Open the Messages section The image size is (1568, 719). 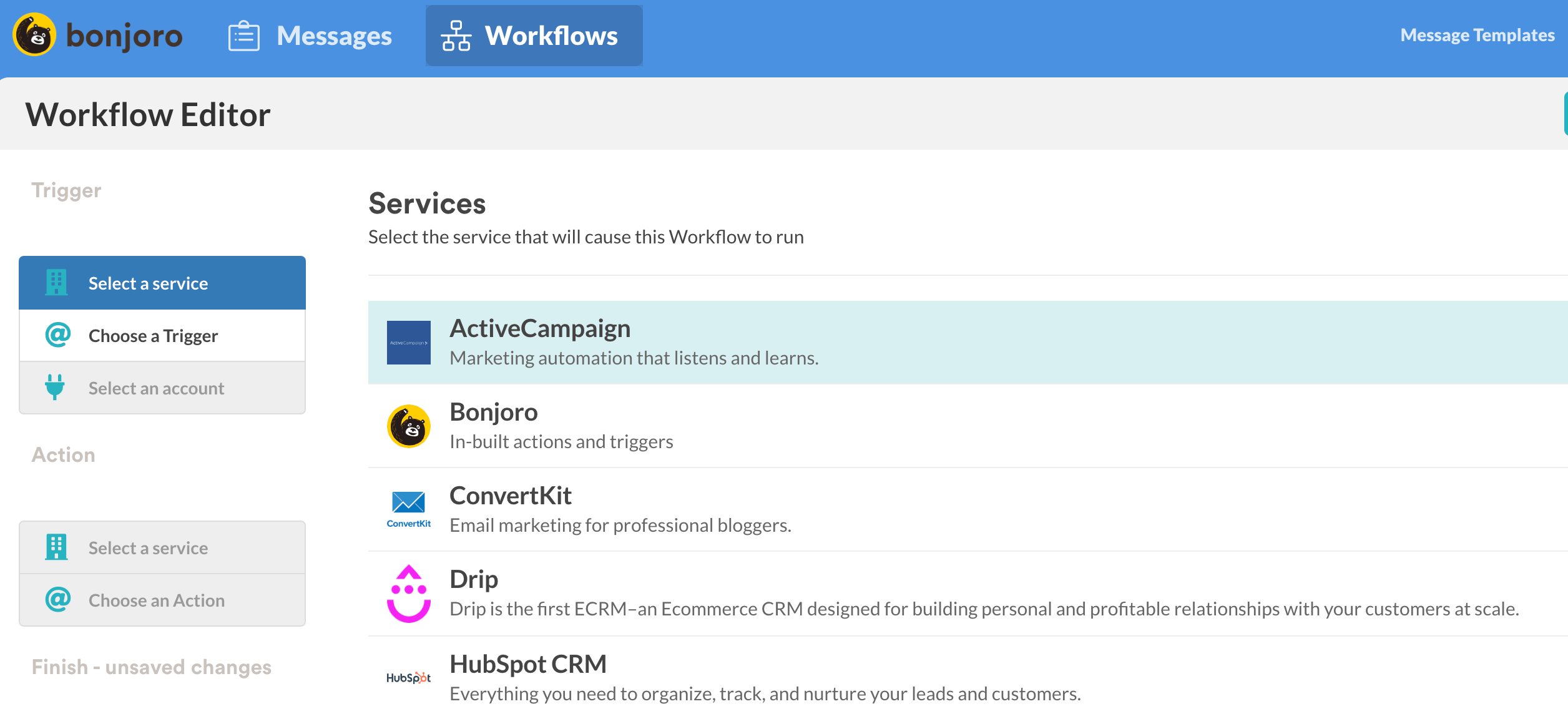[310, 35]
